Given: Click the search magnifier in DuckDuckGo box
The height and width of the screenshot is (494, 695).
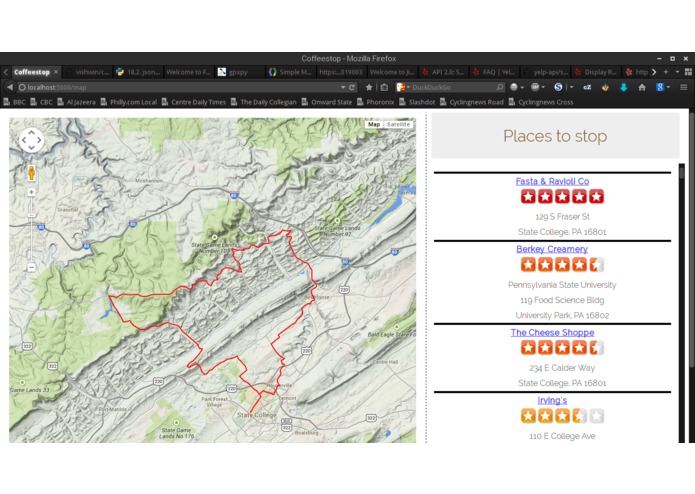Looking at the screenshot, I should click(x=500, y=87).
